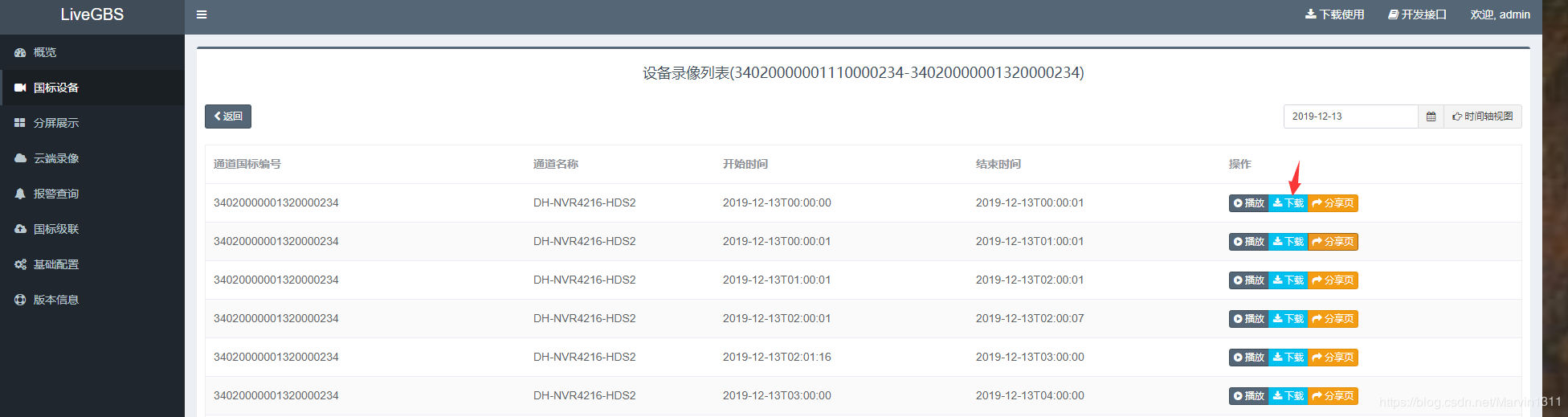Play recording starting 2019-12-13T00:00:01
Viewport: 1568px width, 417px height.
coord(1249,242)
